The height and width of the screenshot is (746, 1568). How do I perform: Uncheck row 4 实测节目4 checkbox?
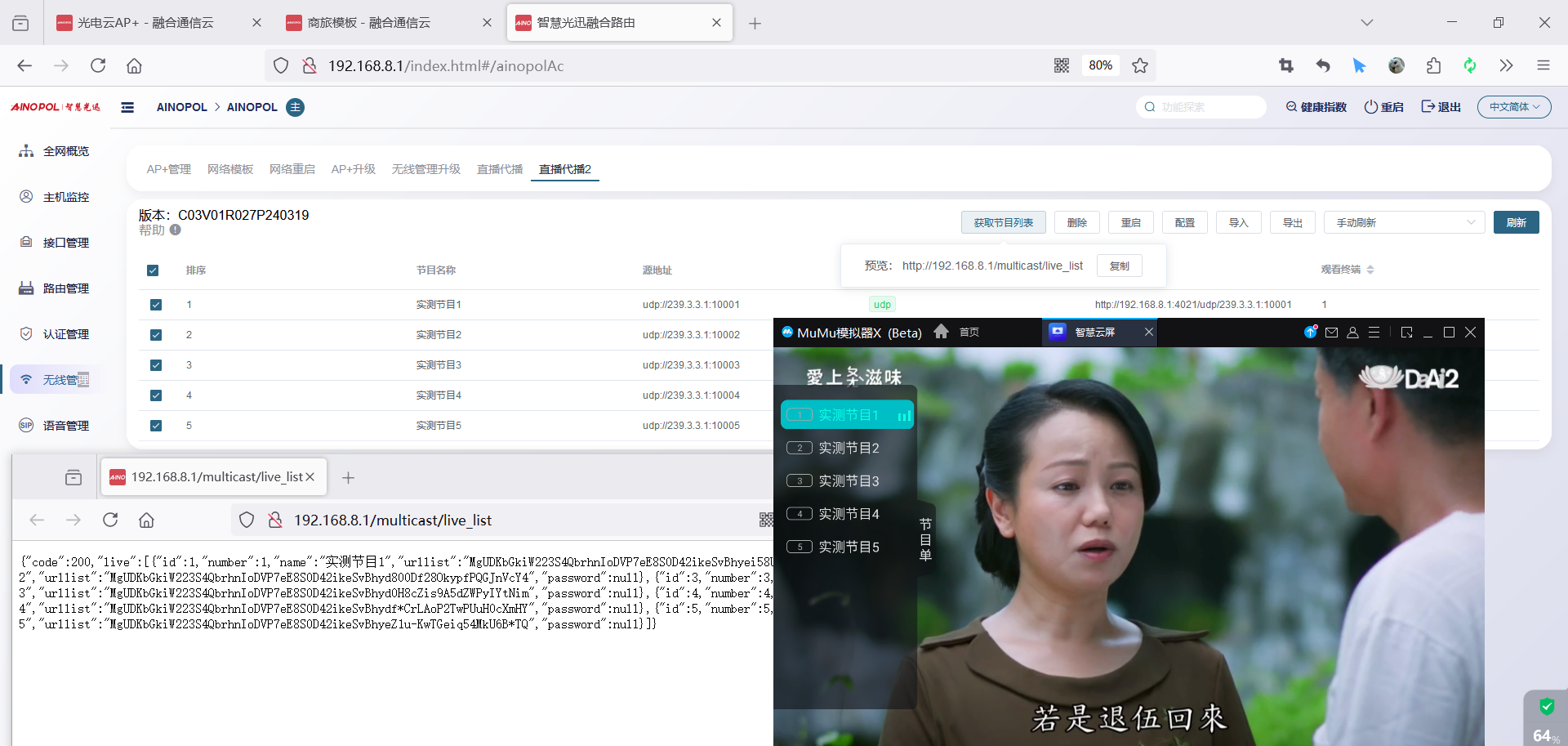click(156, 395)
